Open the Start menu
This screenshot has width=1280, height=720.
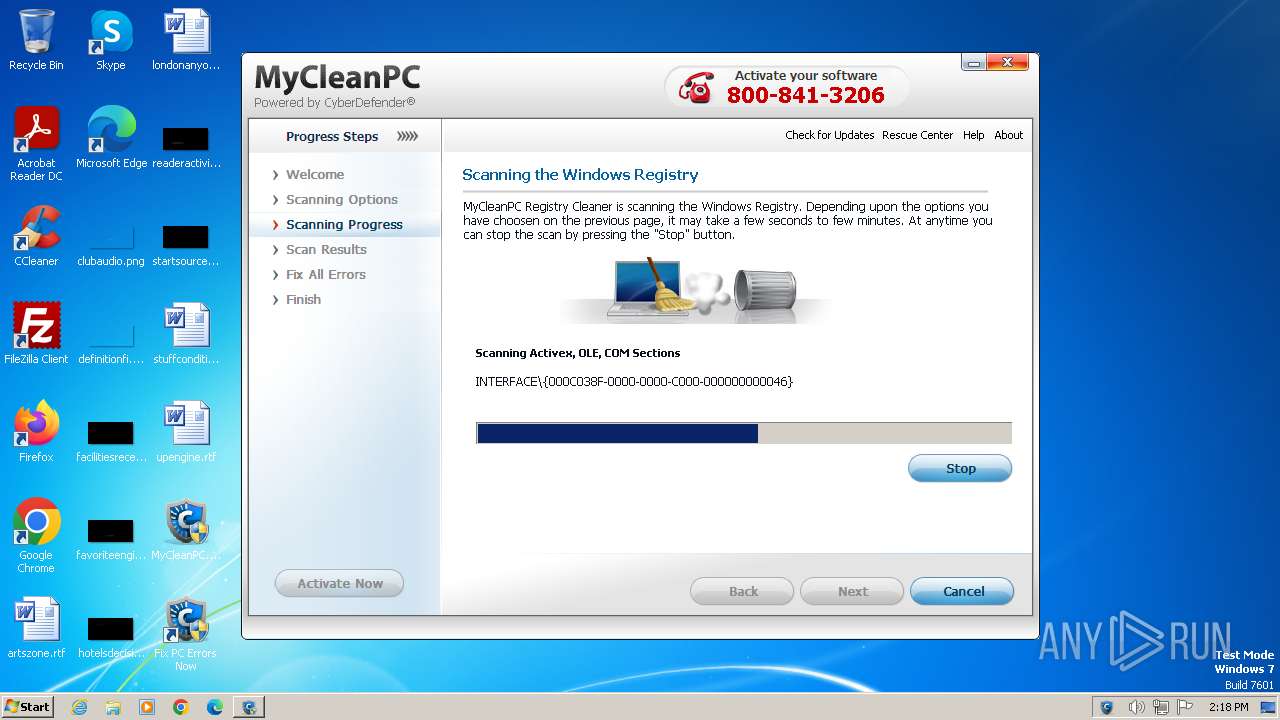point(28,707)
